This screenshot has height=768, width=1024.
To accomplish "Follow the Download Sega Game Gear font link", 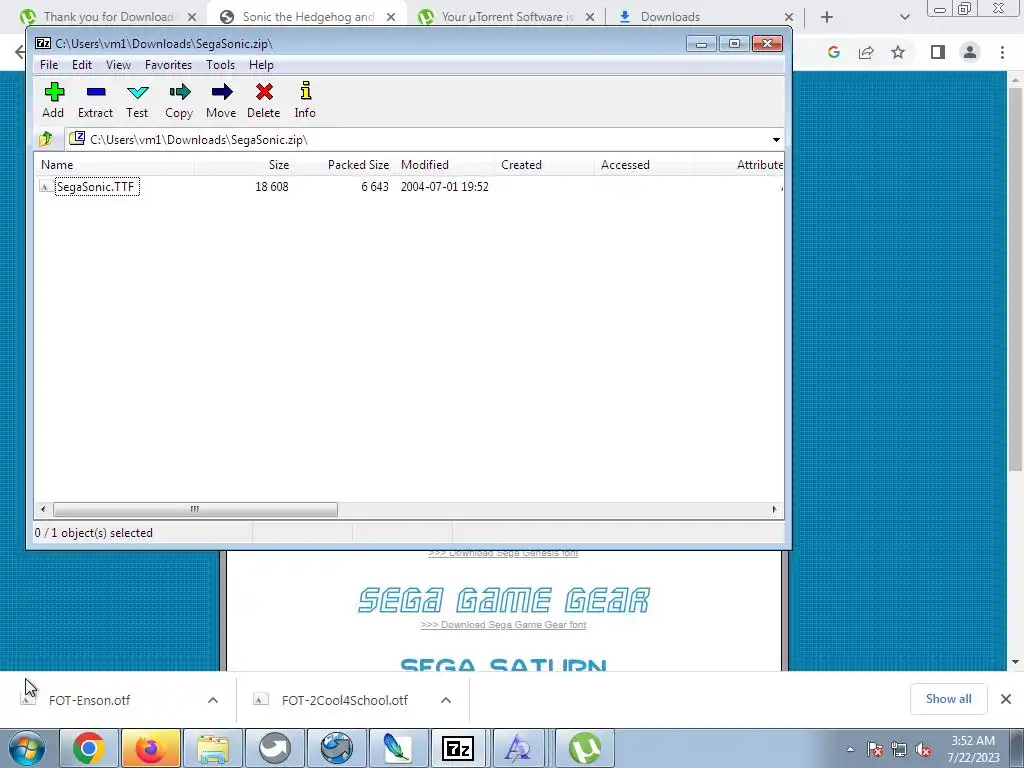I will [x=504, y=625].
